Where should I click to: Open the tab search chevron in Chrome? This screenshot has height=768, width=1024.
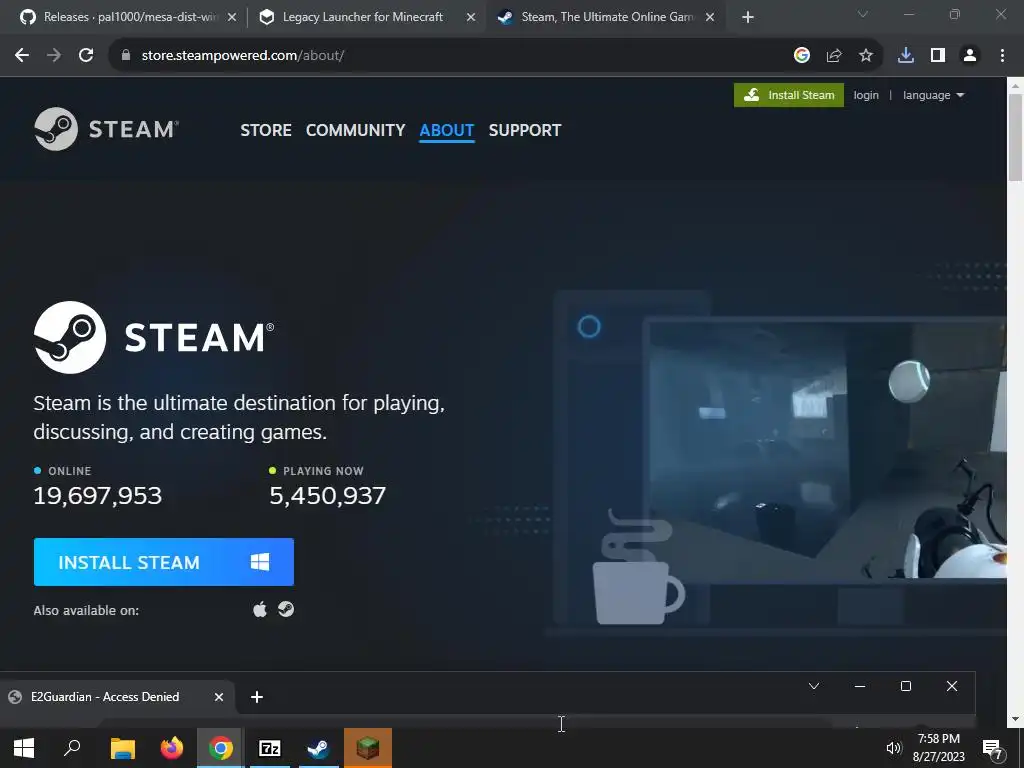pos(863,14)
